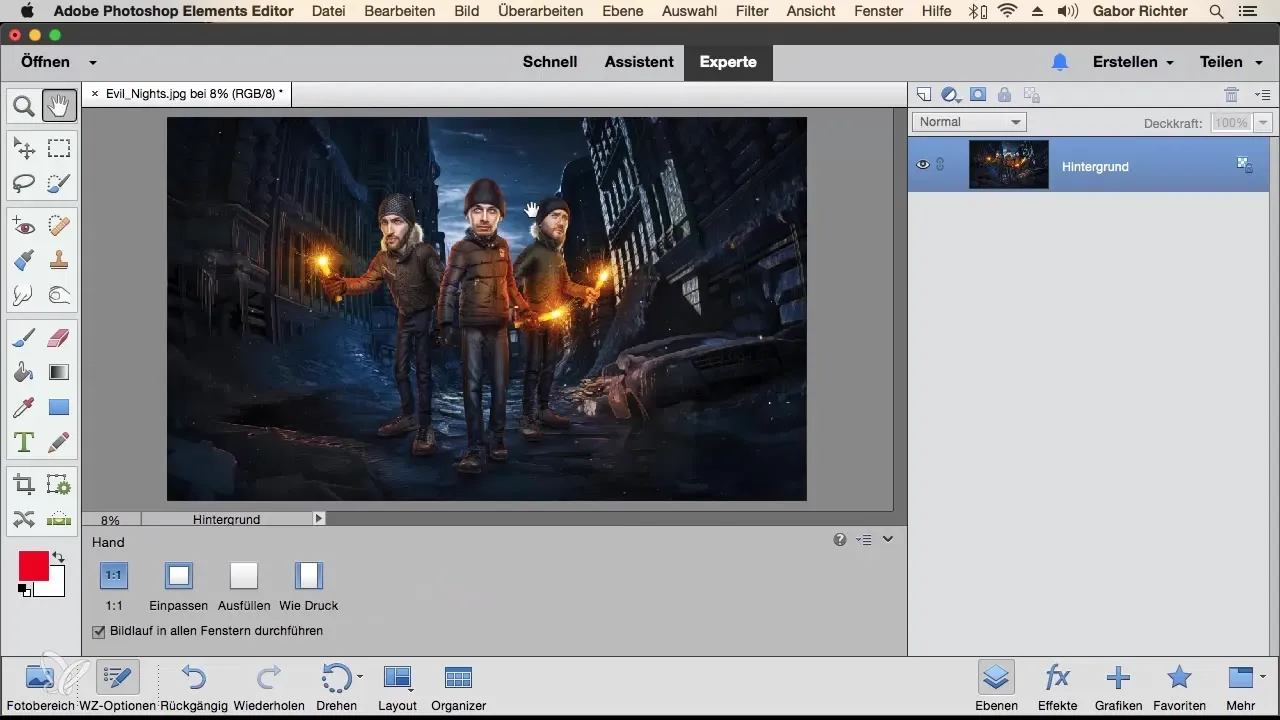1280x720 pixels.
Task: Select the Color Picker eyedropper tool
Action: pos(24,407)
